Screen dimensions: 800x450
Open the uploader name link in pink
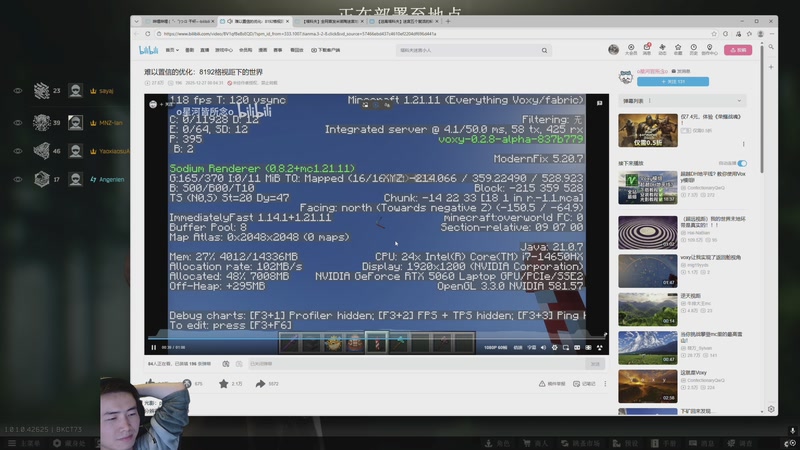click(652, 71)
